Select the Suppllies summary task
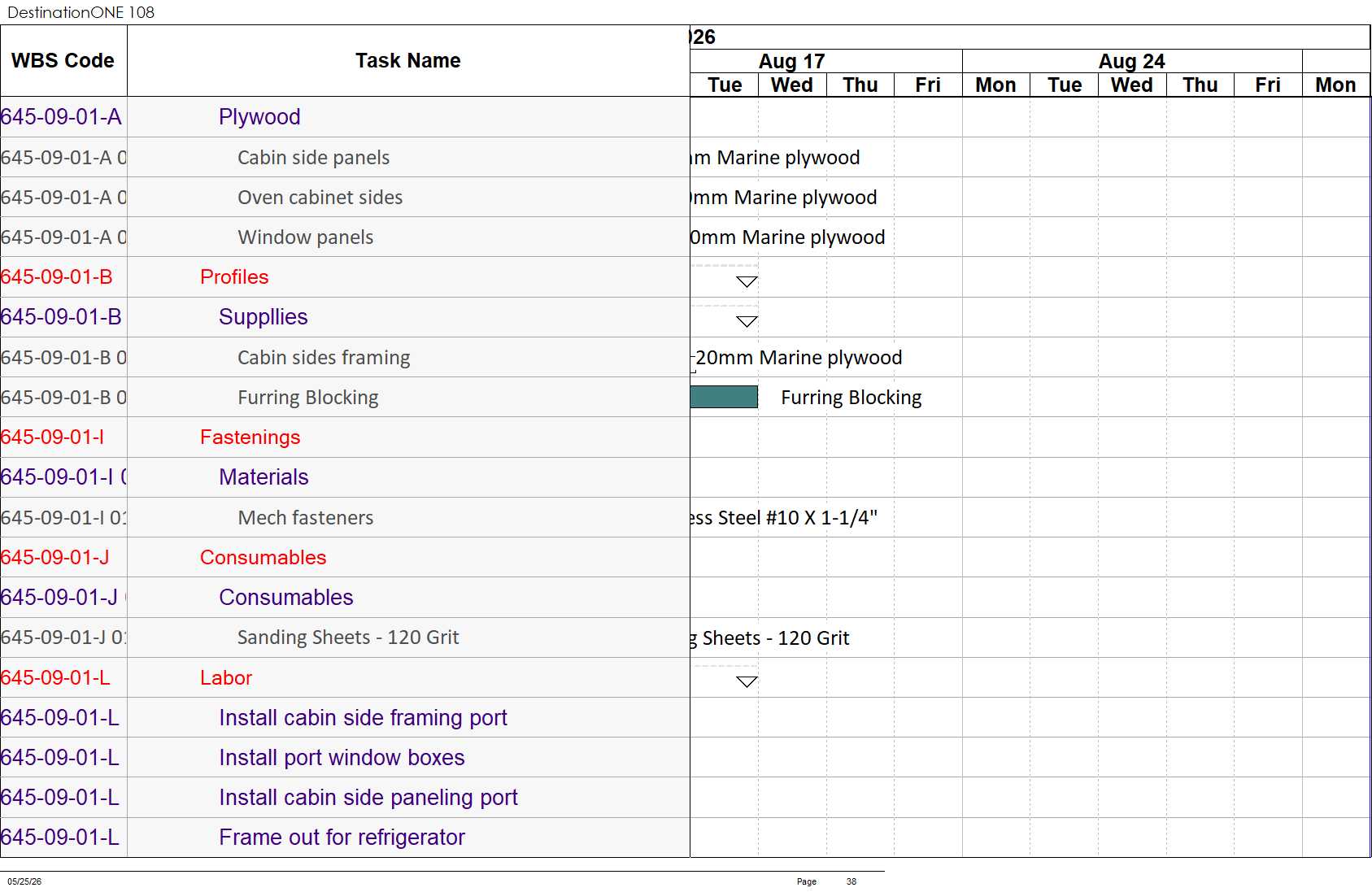The width and height of the screenshot is (1372, 892). (x=264, y=317)
